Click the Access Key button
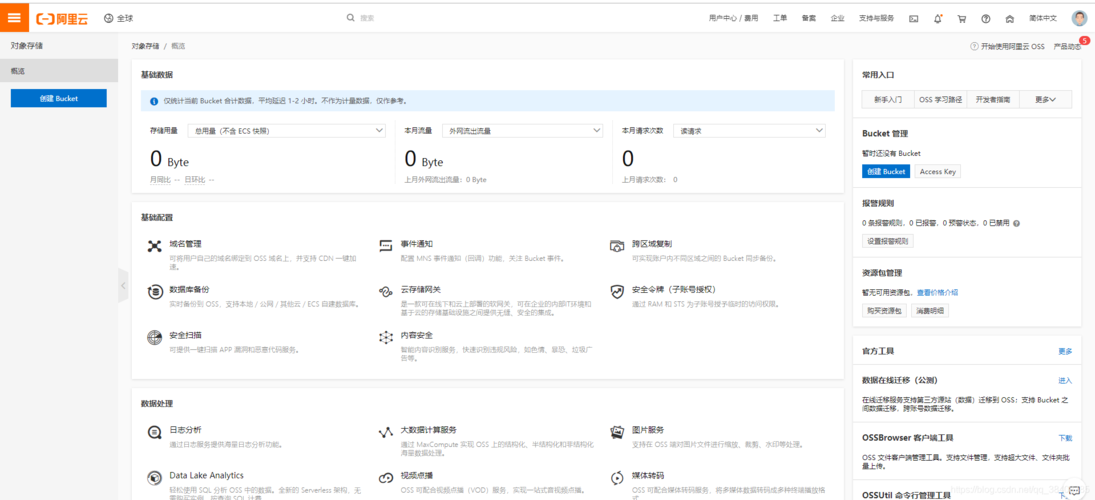The image size is (1095, 500). pyautogui.click(x=937, y=171)
